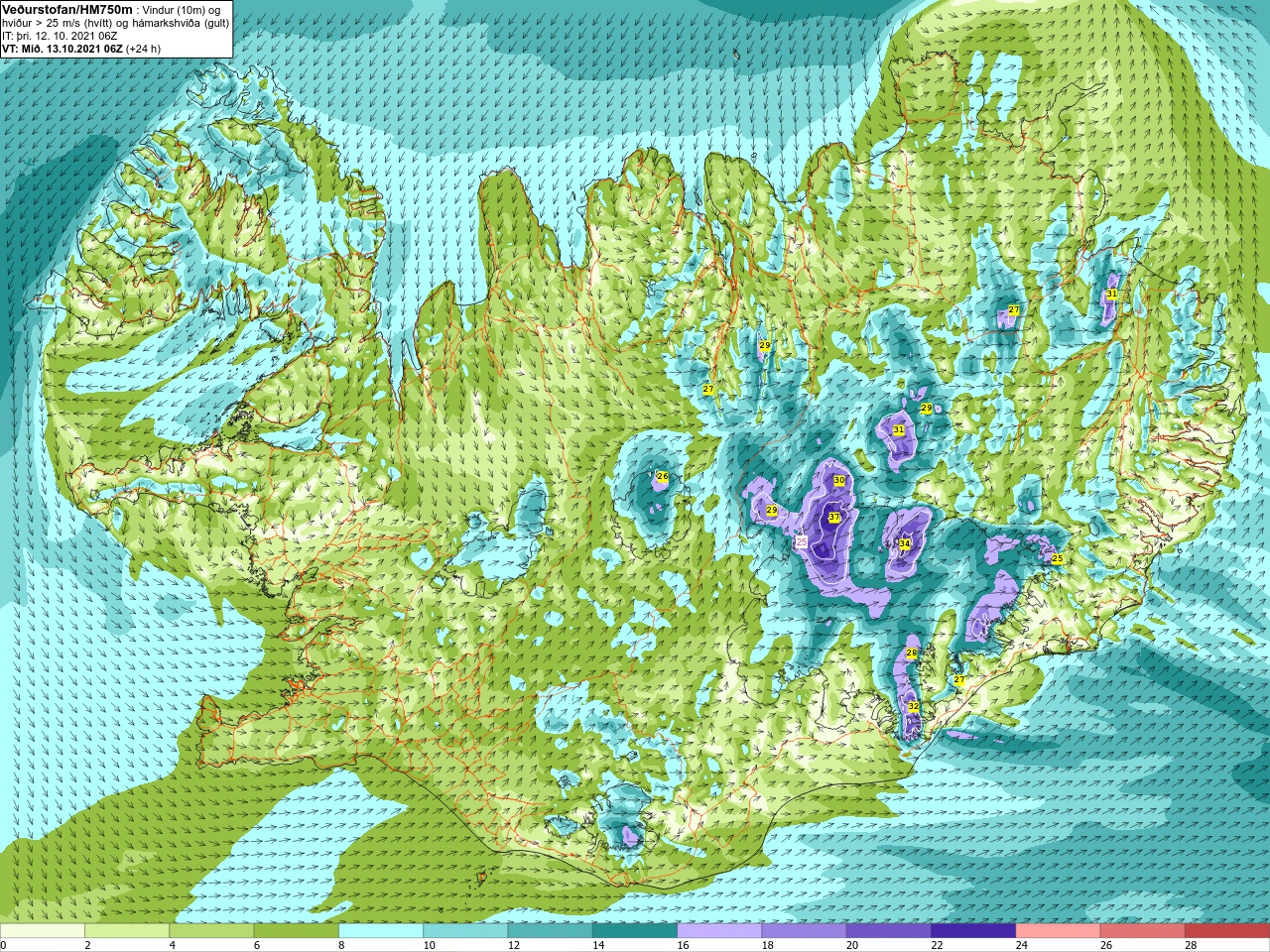Image resolution: width=1270 pixels, height=952 pixels.
Task: Click the yellow gust label 25 in the southeast
Action: 1057,559
